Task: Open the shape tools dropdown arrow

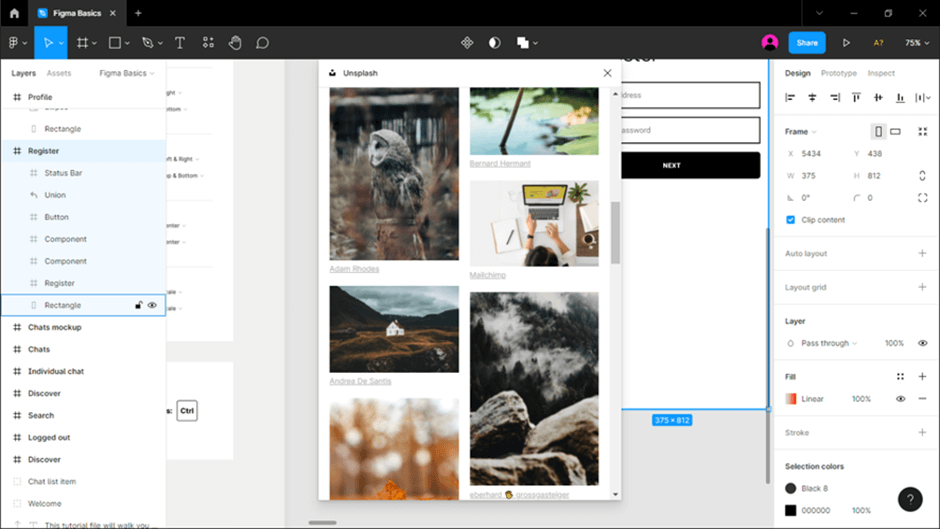Action: pyautogui.click(x=127, y=43)
